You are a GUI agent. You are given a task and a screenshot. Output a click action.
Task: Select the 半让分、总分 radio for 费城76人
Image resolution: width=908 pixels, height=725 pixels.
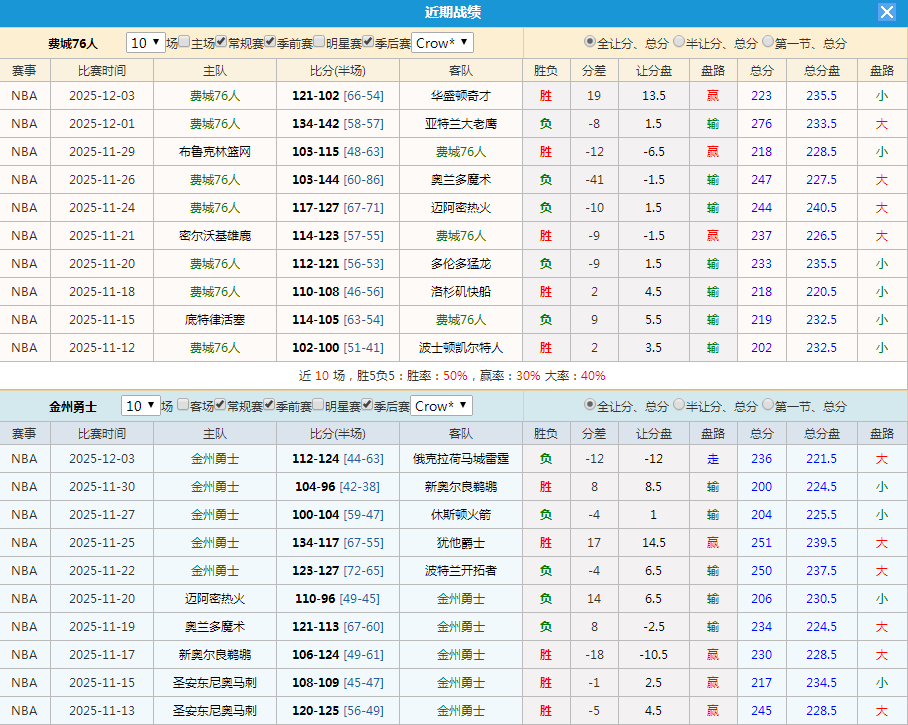tap(680, 43)
